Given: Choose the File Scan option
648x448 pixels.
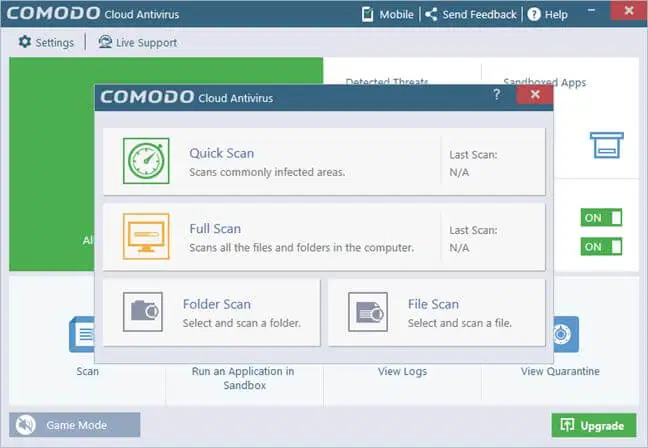Looking at the screenshot, I should coord(437,312).
